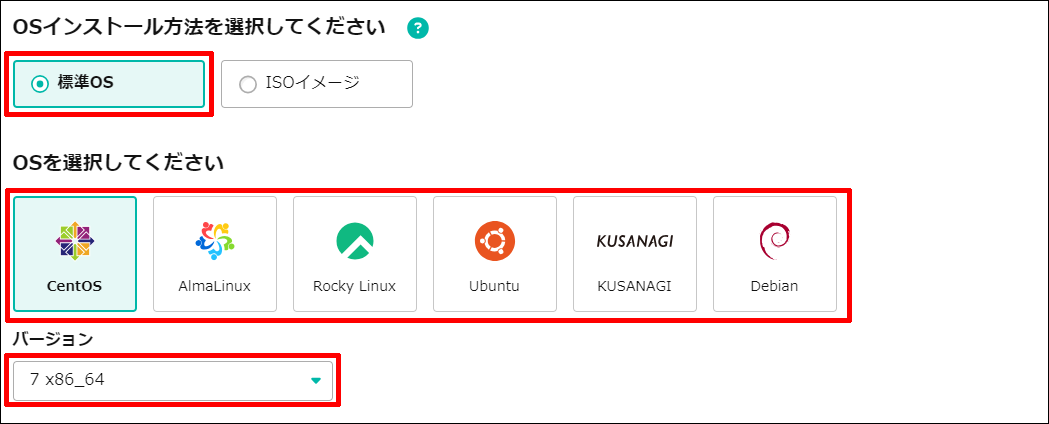Choose the Rocky Linux green logo

pos(355,241)
